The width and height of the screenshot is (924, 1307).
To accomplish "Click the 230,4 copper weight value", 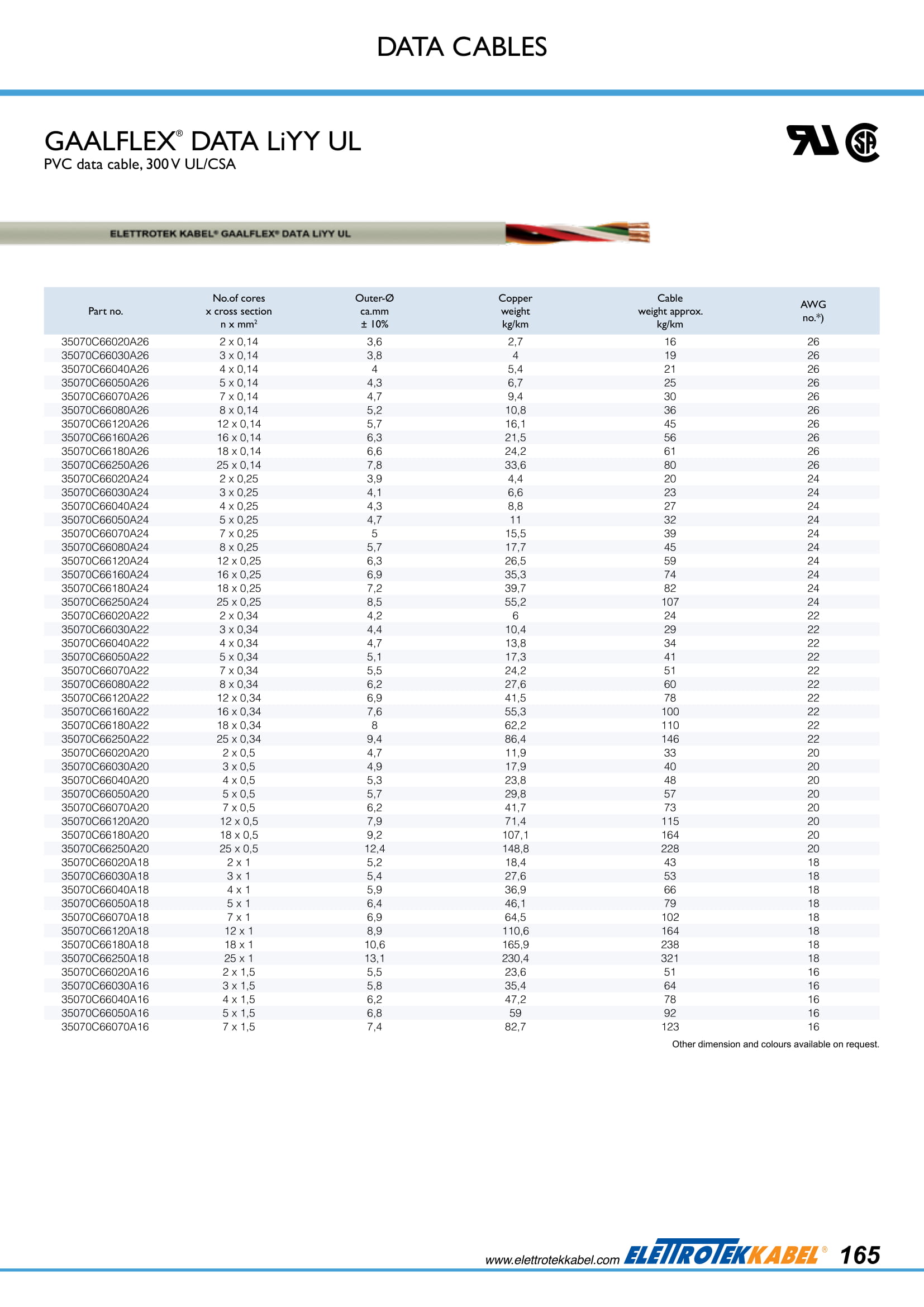I will [x=516, y=959].
